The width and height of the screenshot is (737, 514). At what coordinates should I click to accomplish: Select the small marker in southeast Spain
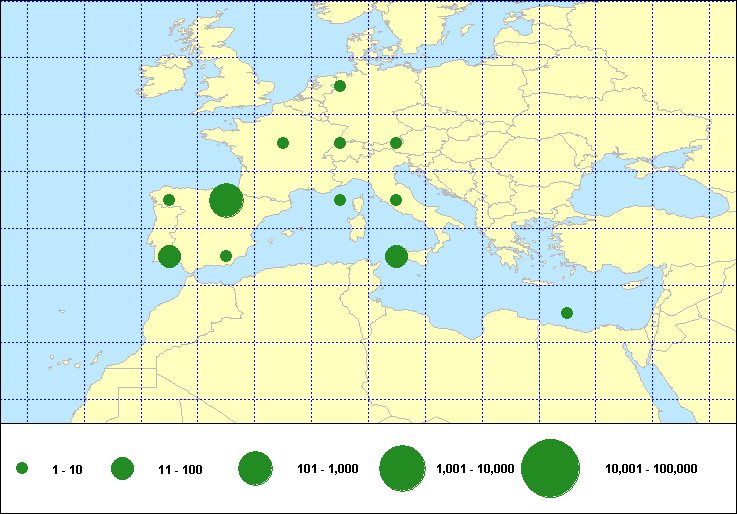(226, 256)
